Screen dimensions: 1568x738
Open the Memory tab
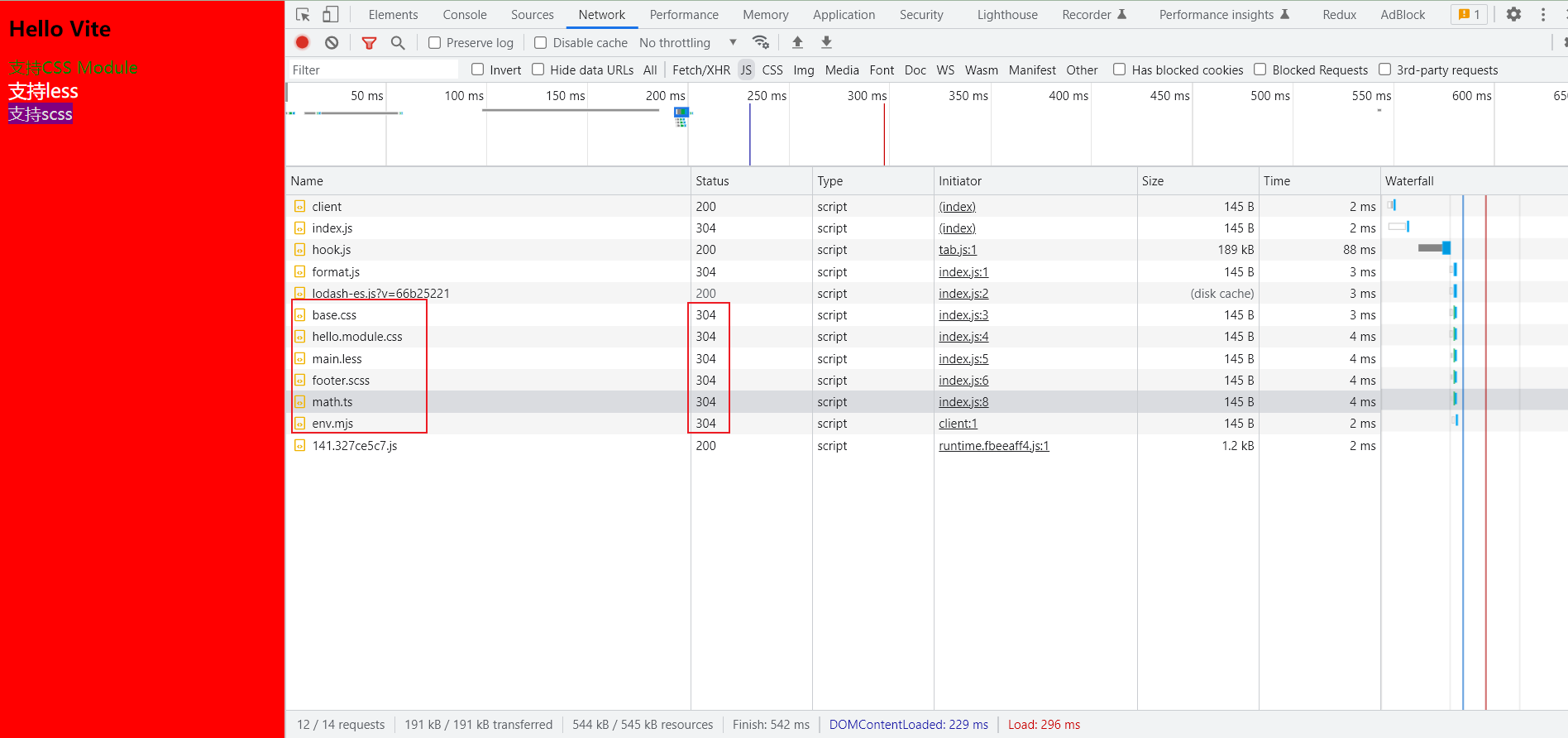pyautogui.click(x=766, y=15)
